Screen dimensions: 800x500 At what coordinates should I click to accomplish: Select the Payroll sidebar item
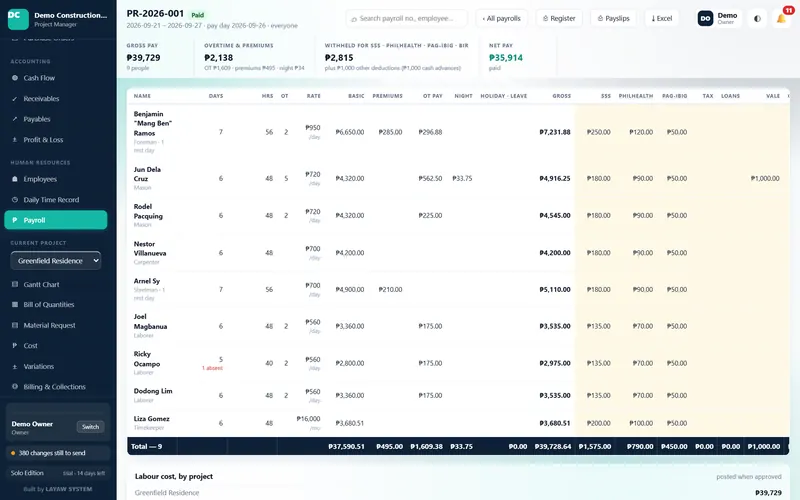coord(56,220)
